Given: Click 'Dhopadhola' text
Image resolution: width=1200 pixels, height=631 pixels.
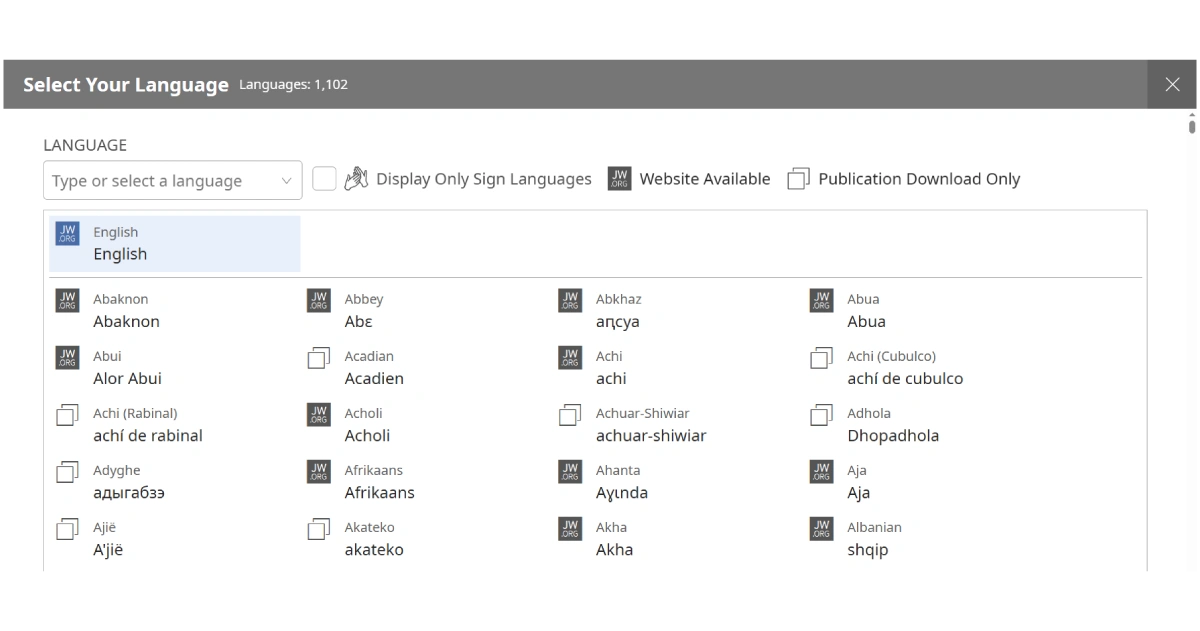Looking at the screenshot, I should [x=893, y=436].
